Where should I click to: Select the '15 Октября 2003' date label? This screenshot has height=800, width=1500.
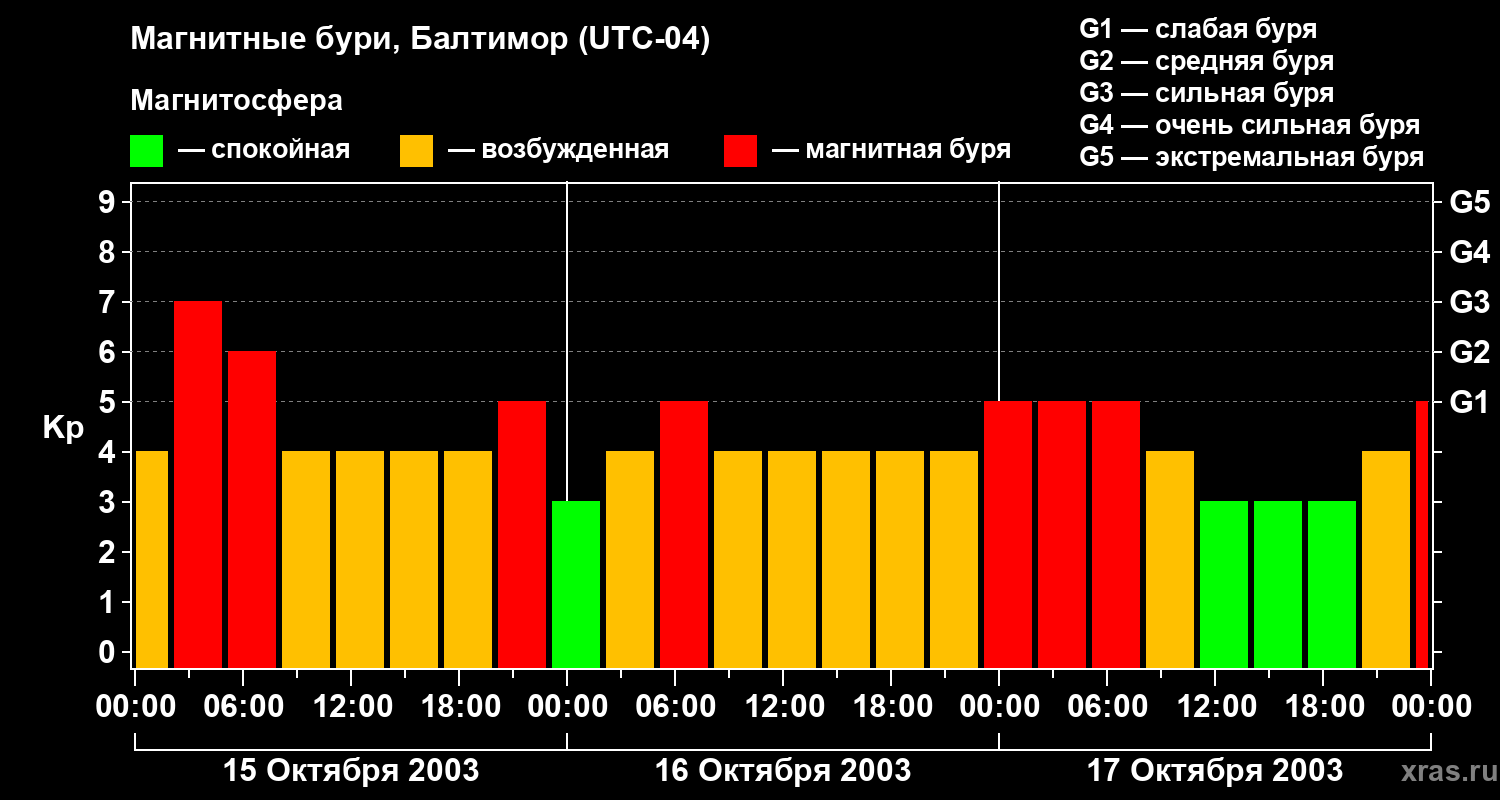tap(350, 771)
